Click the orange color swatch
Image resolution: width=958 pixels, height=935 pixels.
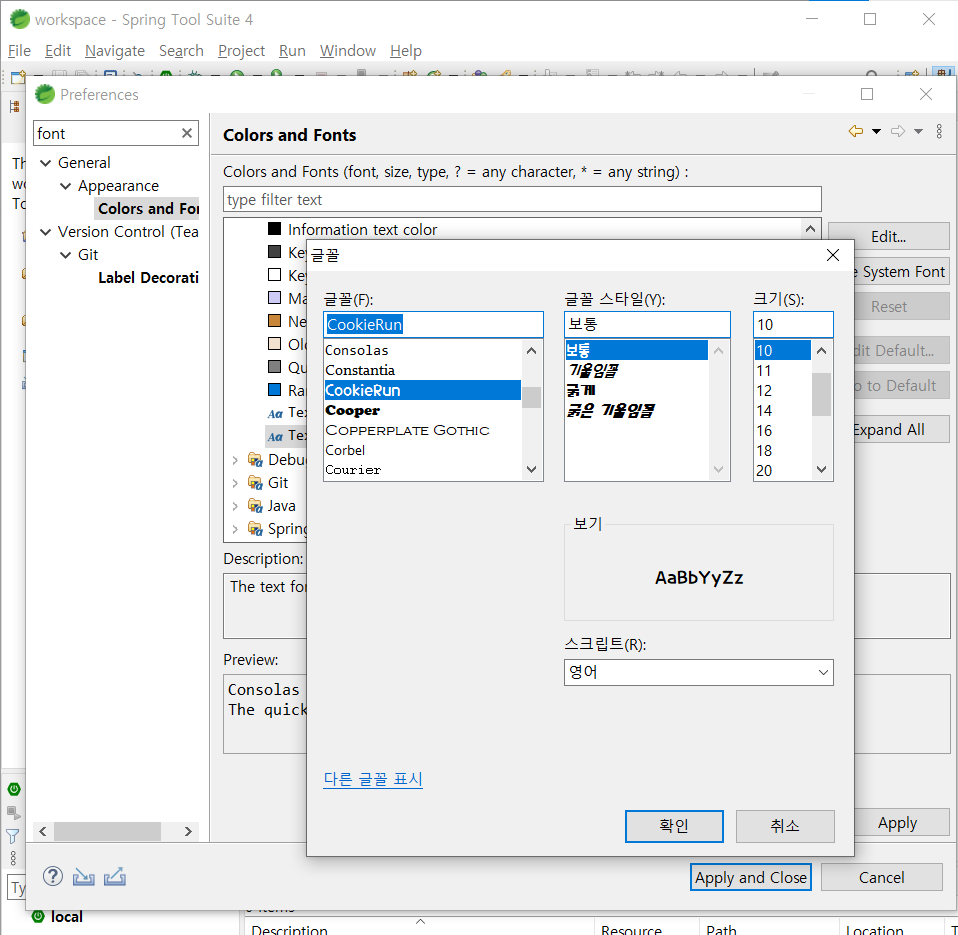pos(274,321)
